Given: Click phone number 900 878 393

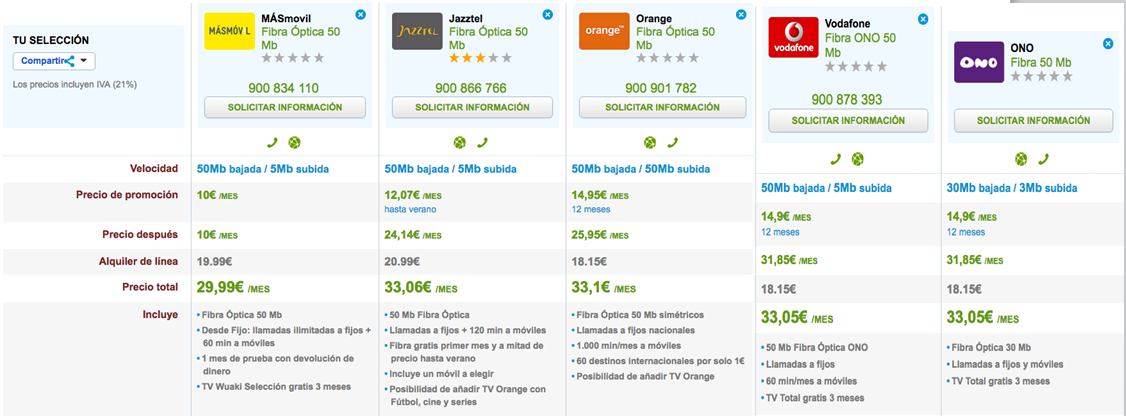Looking at the screenshot, I should [847, 99].
